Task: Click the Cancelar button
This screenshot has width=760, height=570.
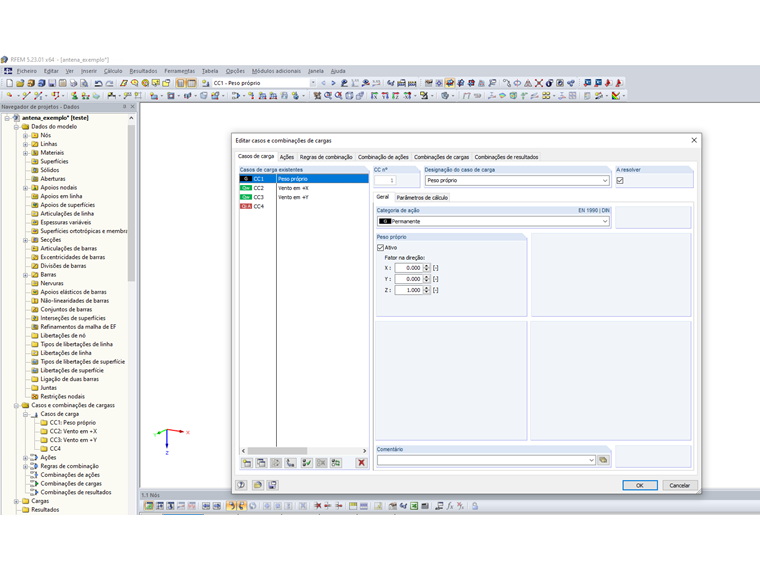Action: coord(679,485)
